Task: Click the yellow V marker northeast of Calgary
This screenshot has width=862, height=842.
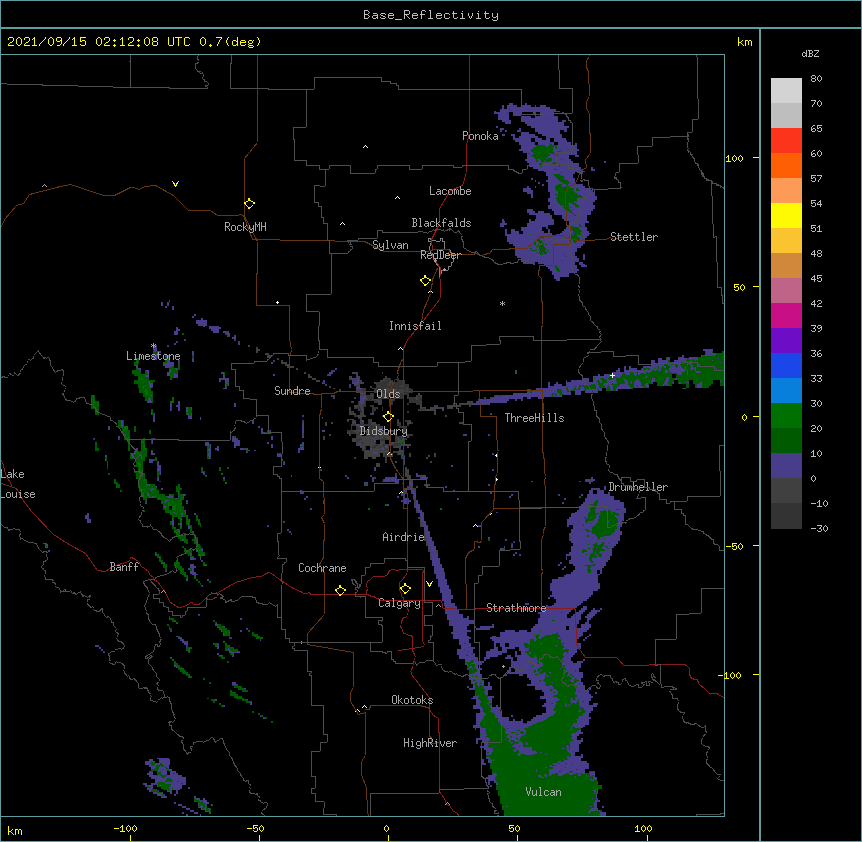Action: (x=429, y=584)
